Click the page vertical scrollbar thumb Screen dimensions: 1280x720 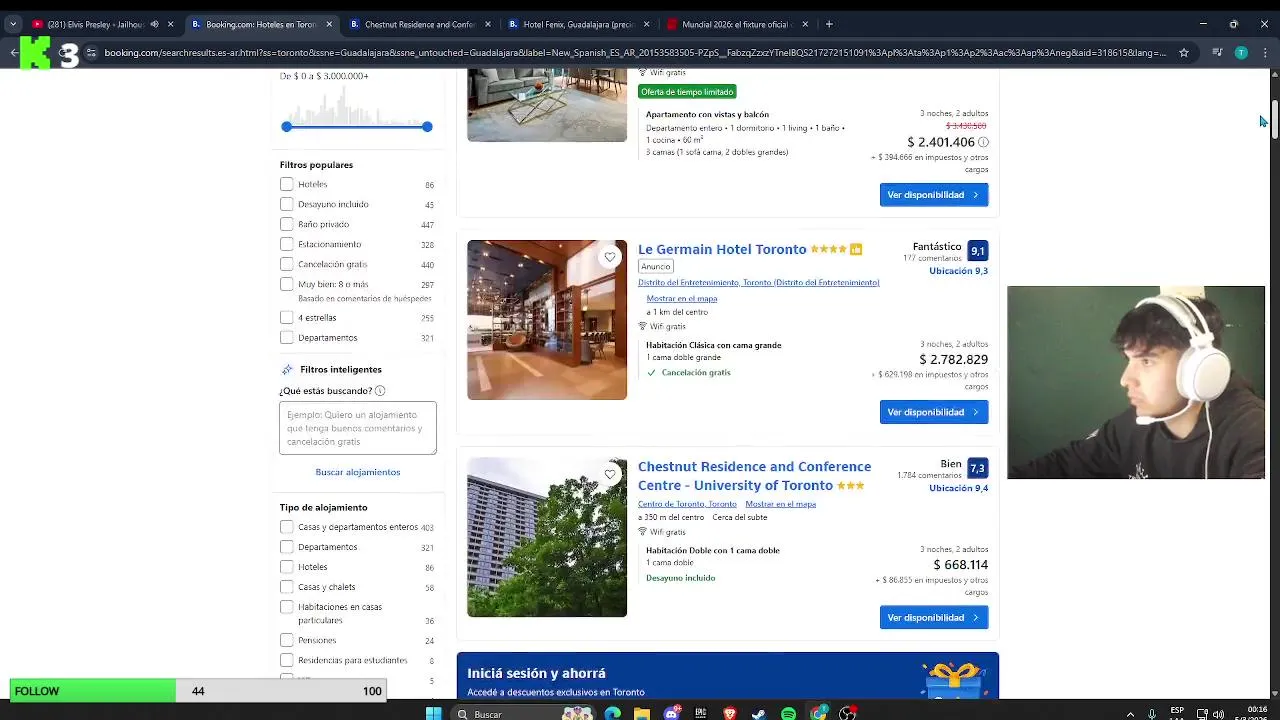click(x=1275, y=120)
